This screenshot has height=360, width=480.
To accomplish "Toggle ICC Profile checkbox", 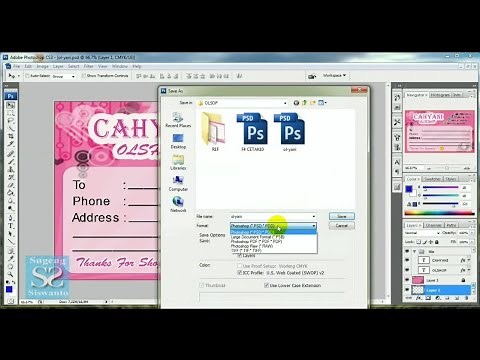I will pyautogui.click(x=239, y=273).
